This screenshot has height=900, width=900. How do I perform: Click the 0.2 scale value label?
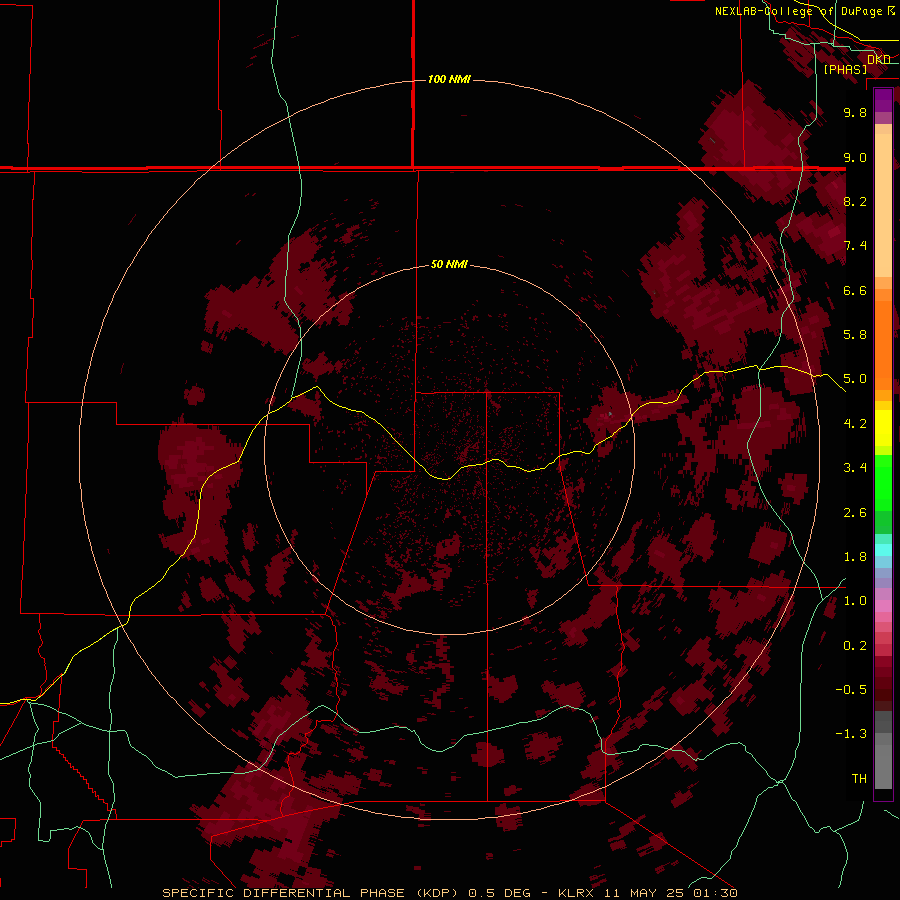(855, 646)
